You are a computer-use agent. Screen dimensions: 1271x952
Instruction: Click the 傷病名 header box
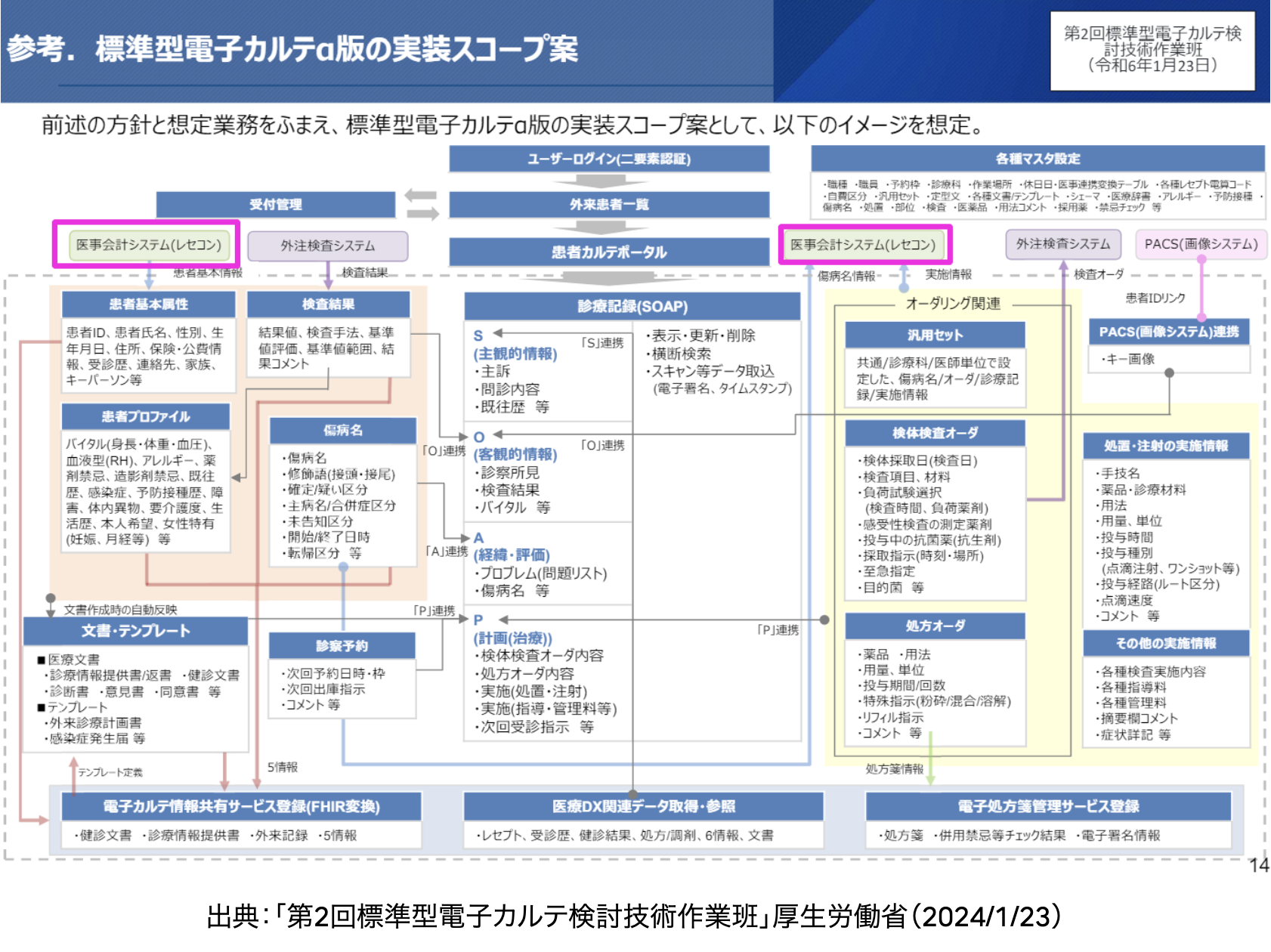click(x=343, y=431)
